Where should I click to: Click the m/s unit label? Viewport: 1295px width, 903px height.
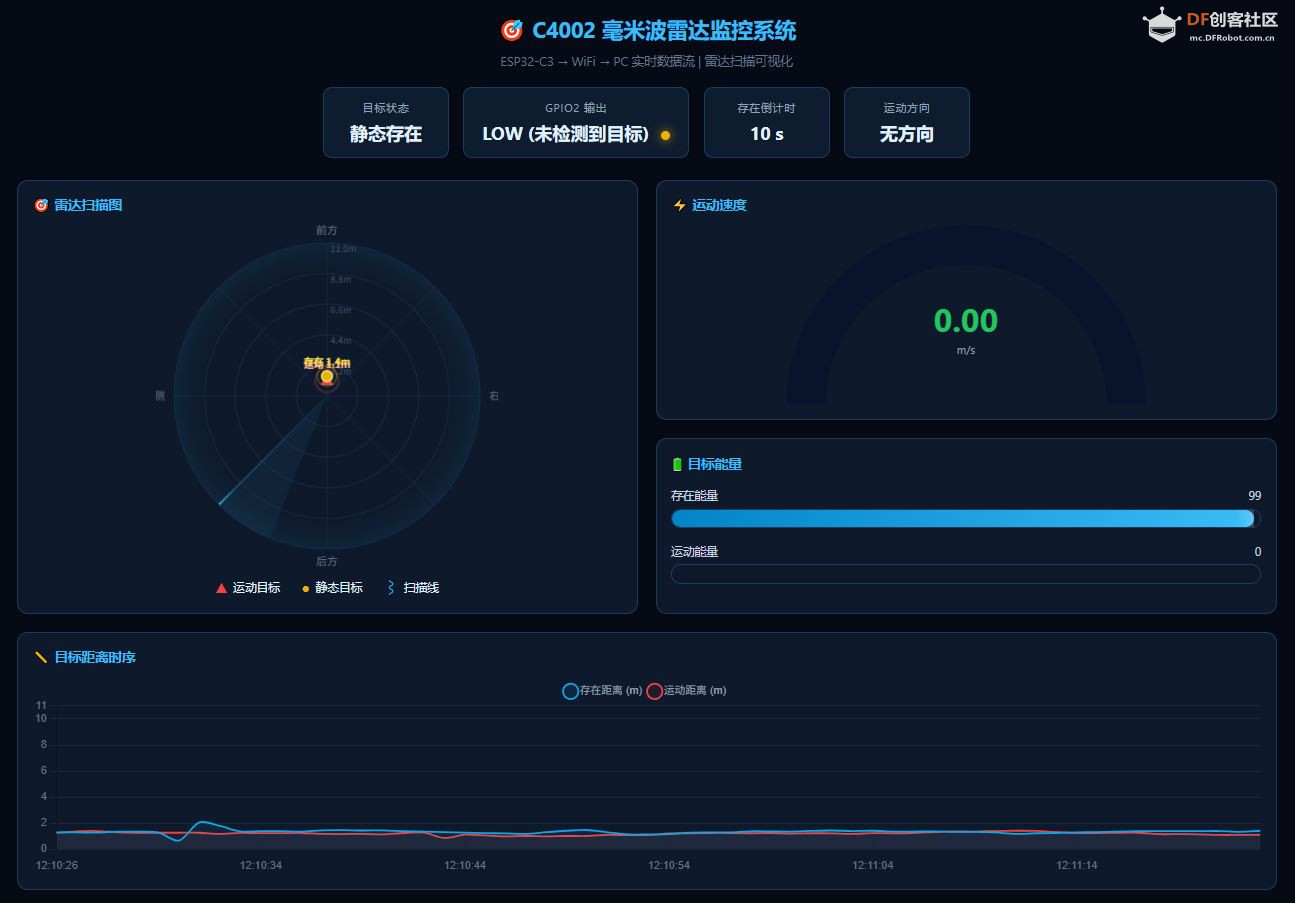tap(966, 351)
